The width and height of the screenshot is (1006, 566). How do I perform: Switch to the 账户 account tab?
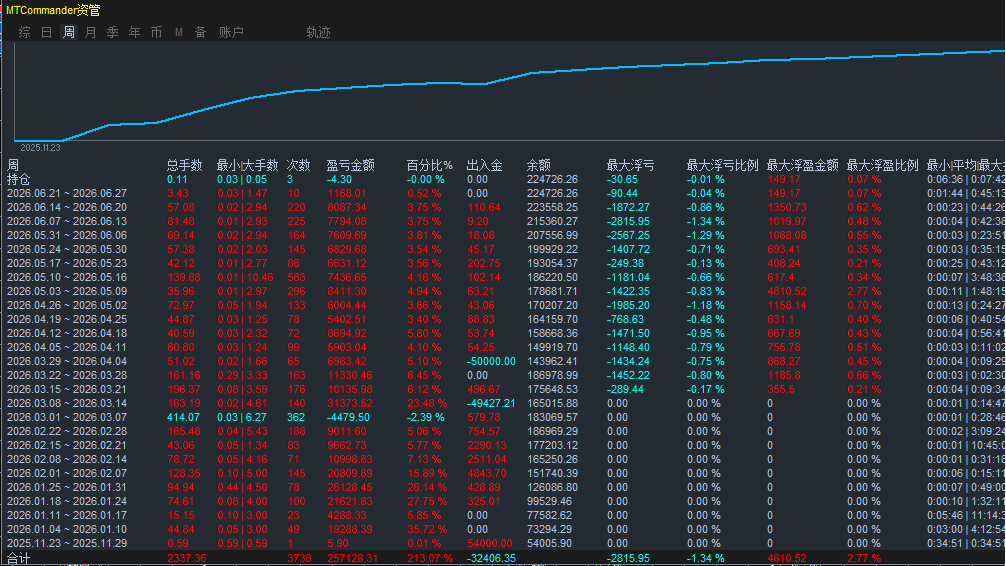tap(231, 32)
